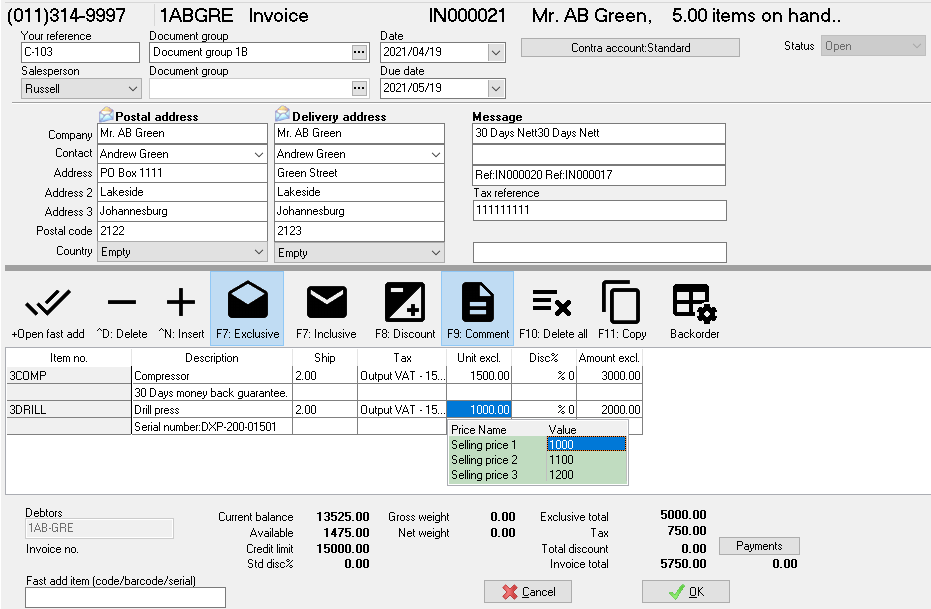This screenshot has width=931, height=609.
Task: Click the Payments button
Action: [x=758, y=546]
